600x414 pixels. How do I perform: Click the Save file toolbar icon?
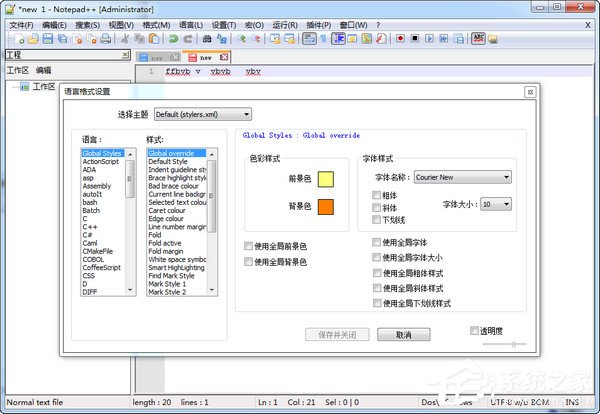pyautogui.click(x=46, y=38)
